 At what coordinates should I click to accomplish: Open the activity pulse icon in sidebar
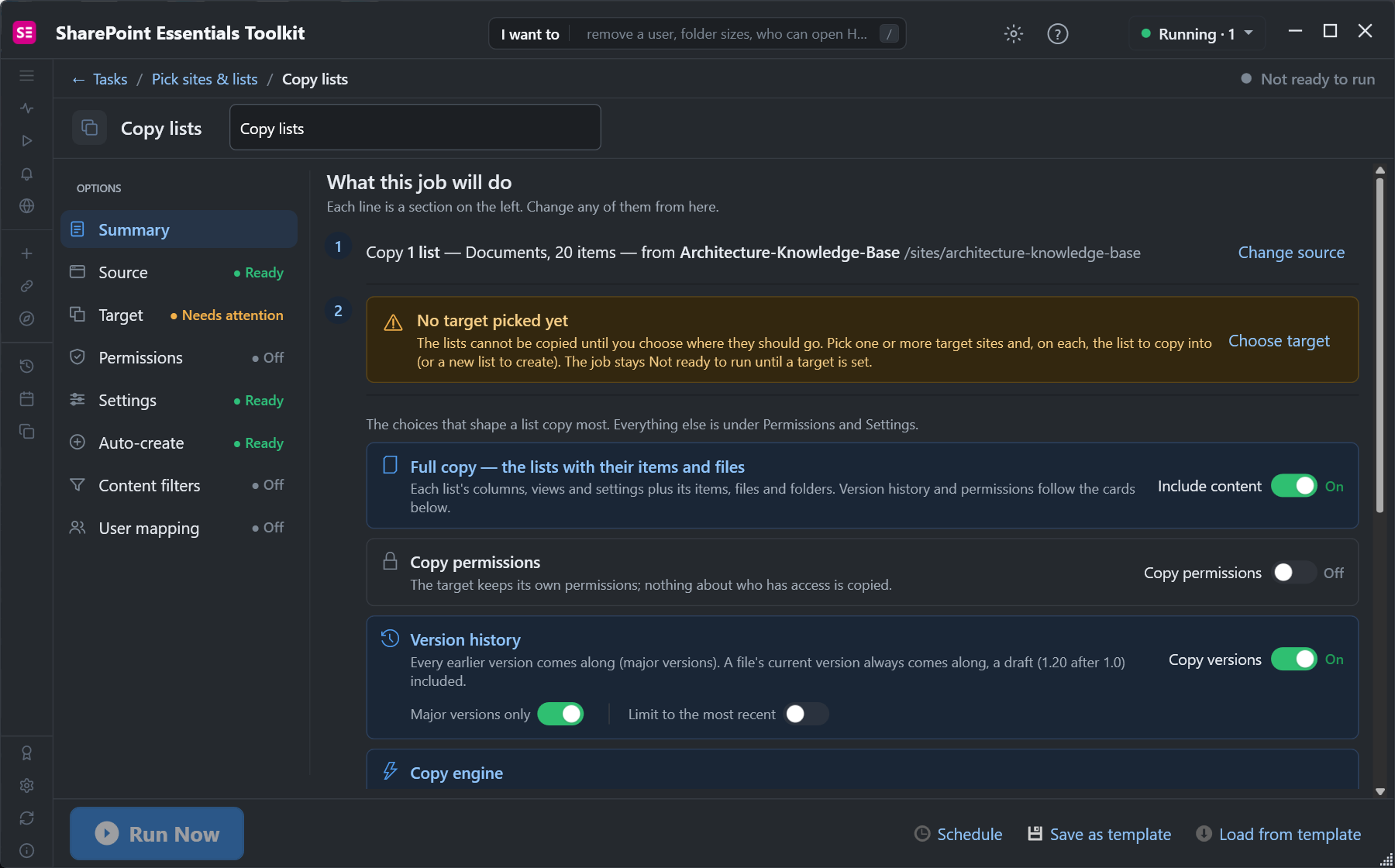click(26, 108)
